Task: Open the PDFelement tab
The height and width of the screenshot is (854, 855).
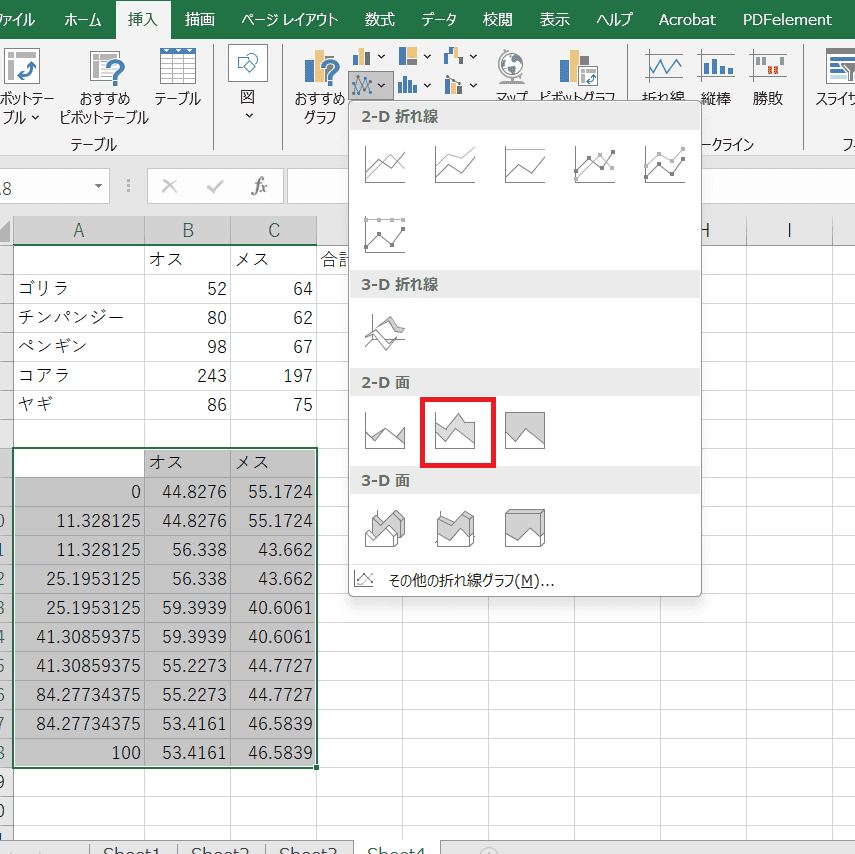Action: click(787, 20)
